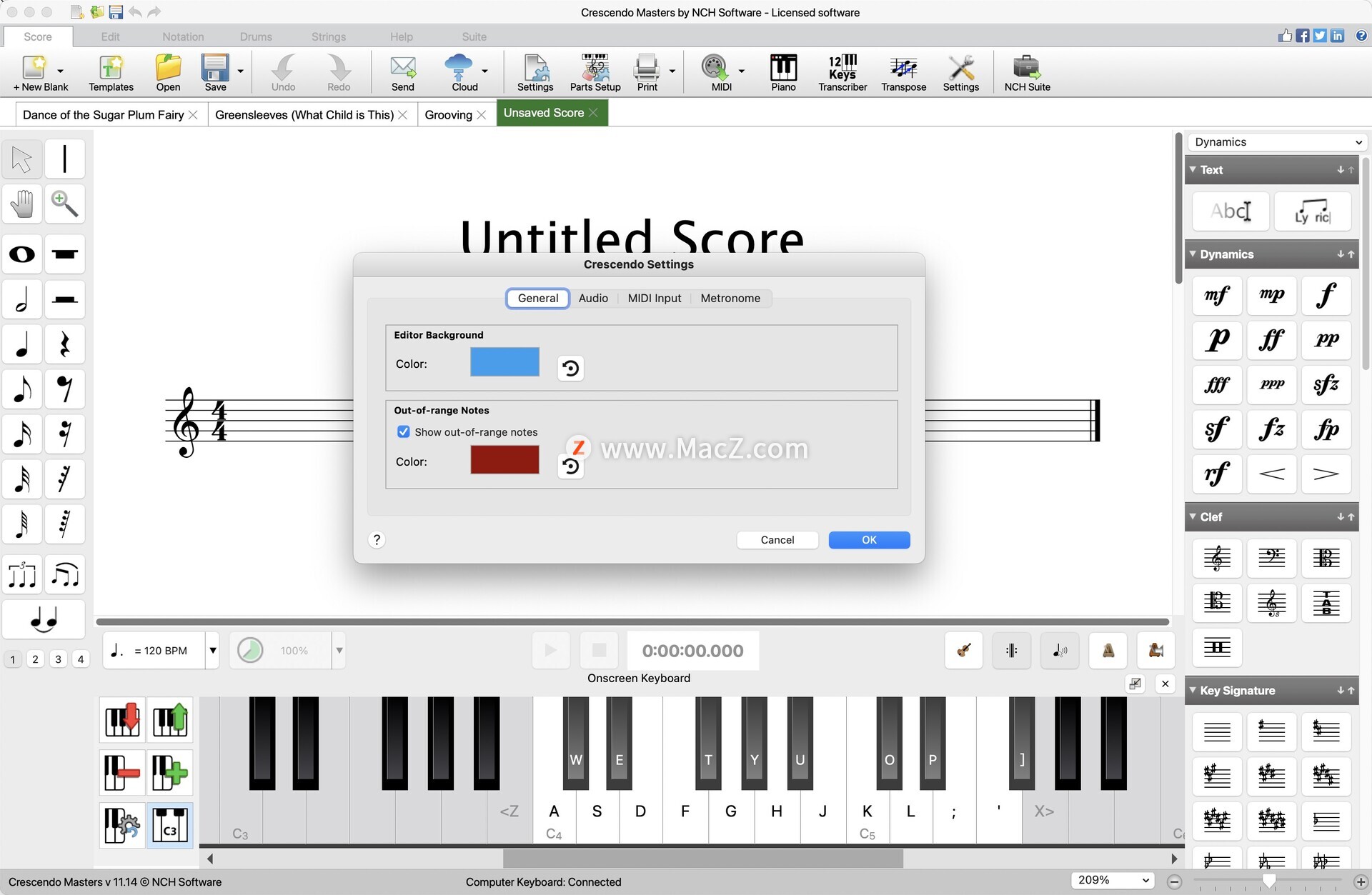Select the tie or slur tool
The height and width of the screenshot is (895, 1372).
(44, 619)
